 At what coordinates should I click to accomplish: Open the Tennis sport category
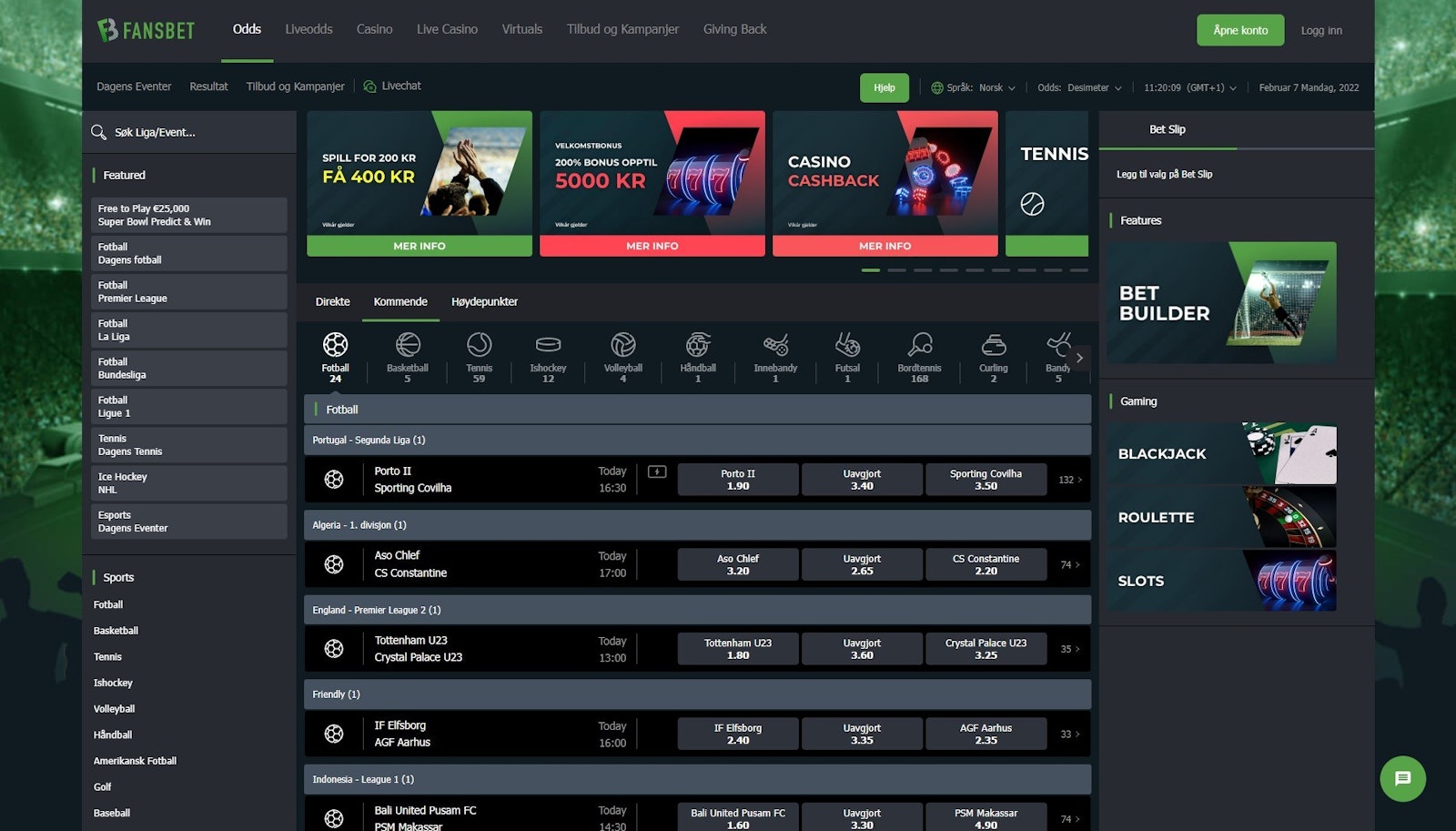pos(479,348)
